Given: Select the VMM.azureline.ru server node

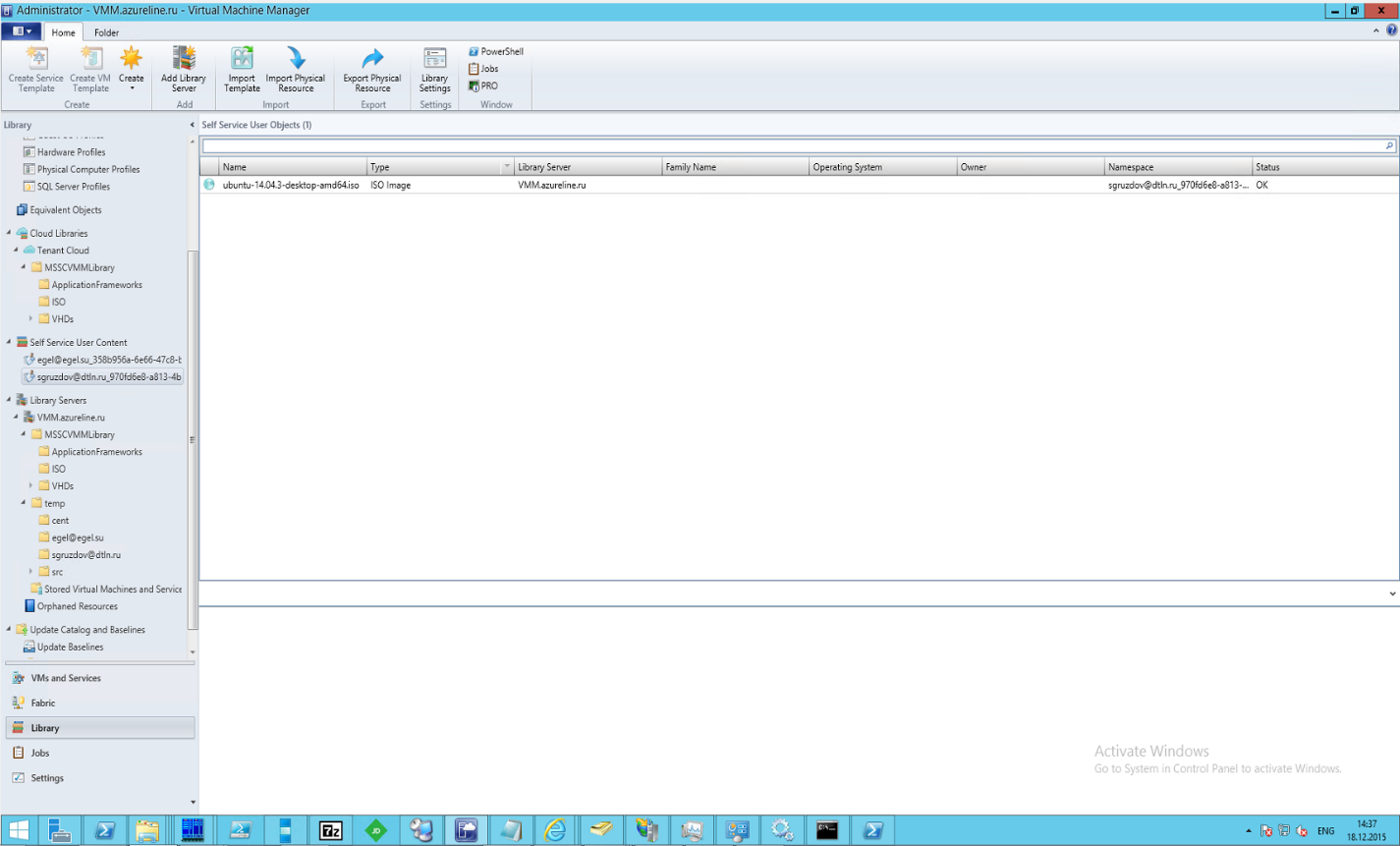Looking at the screenshot, I should tap(71, 418).
